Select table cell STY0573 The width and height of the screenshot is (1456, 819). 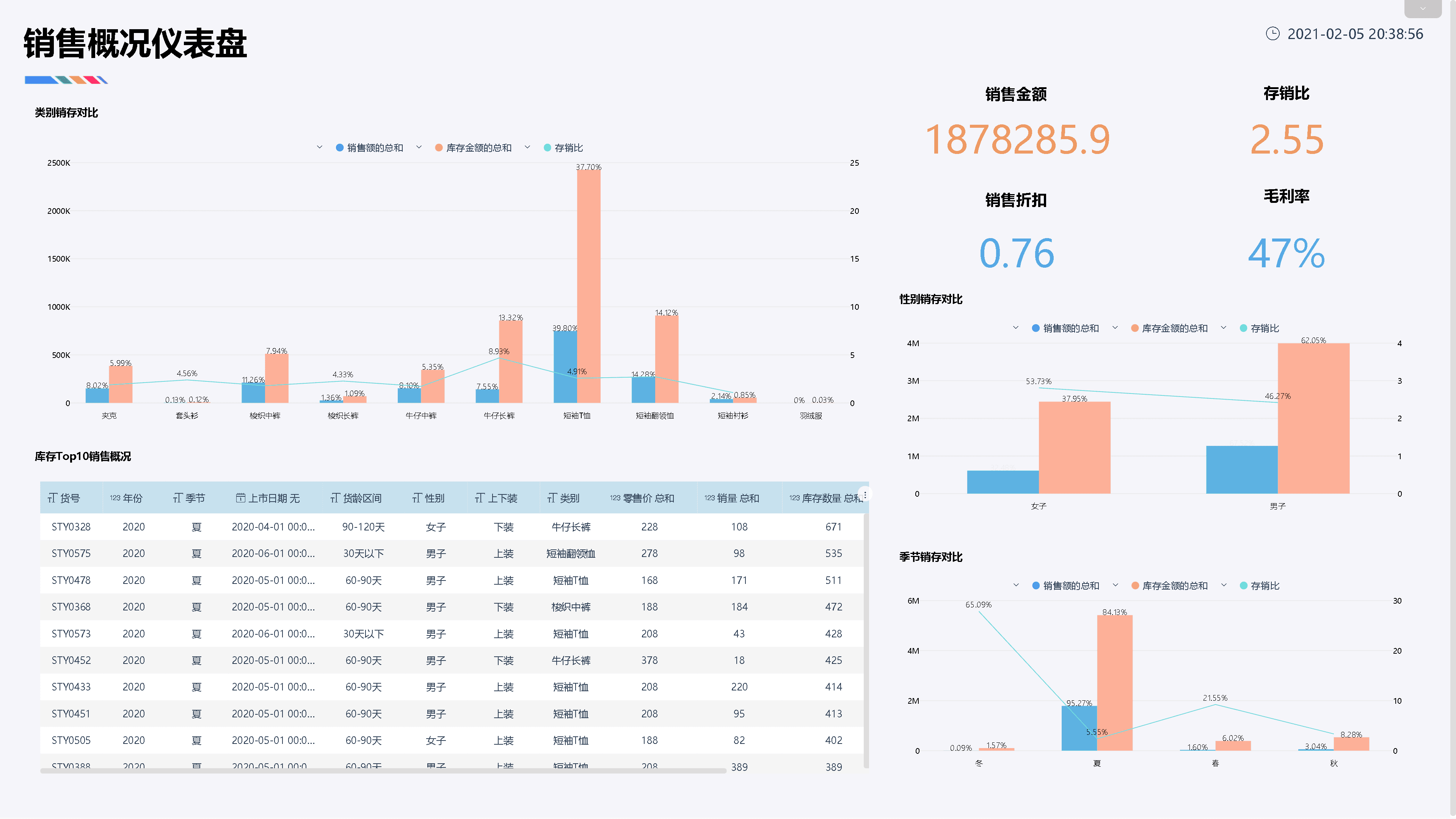[x=71, y=634]
